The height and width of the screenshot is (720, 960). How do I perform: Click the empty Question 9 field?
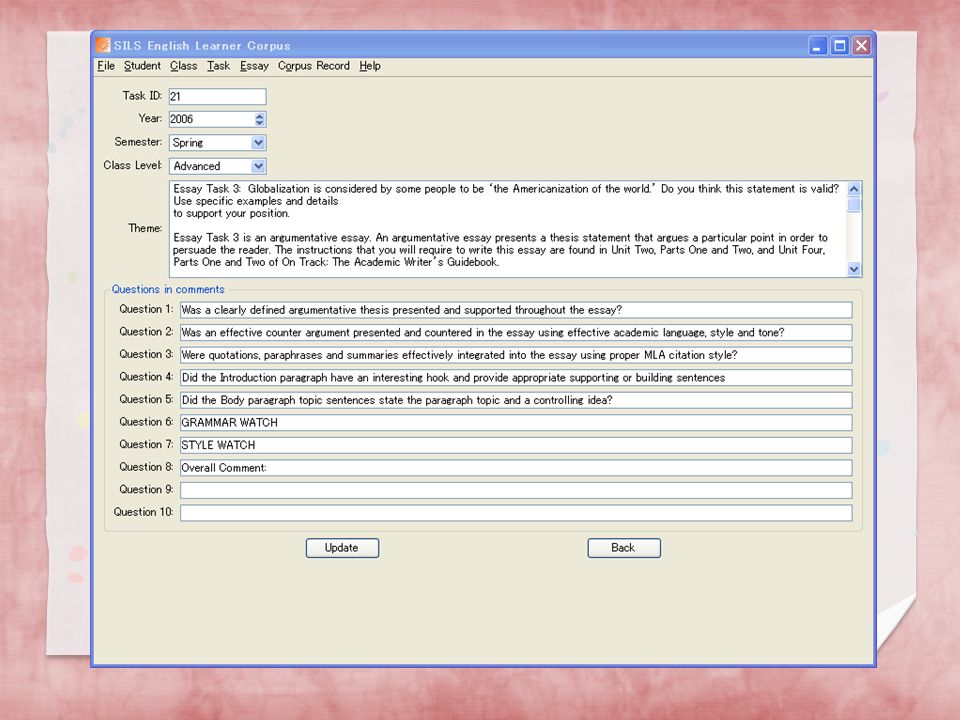click(516, 490)
